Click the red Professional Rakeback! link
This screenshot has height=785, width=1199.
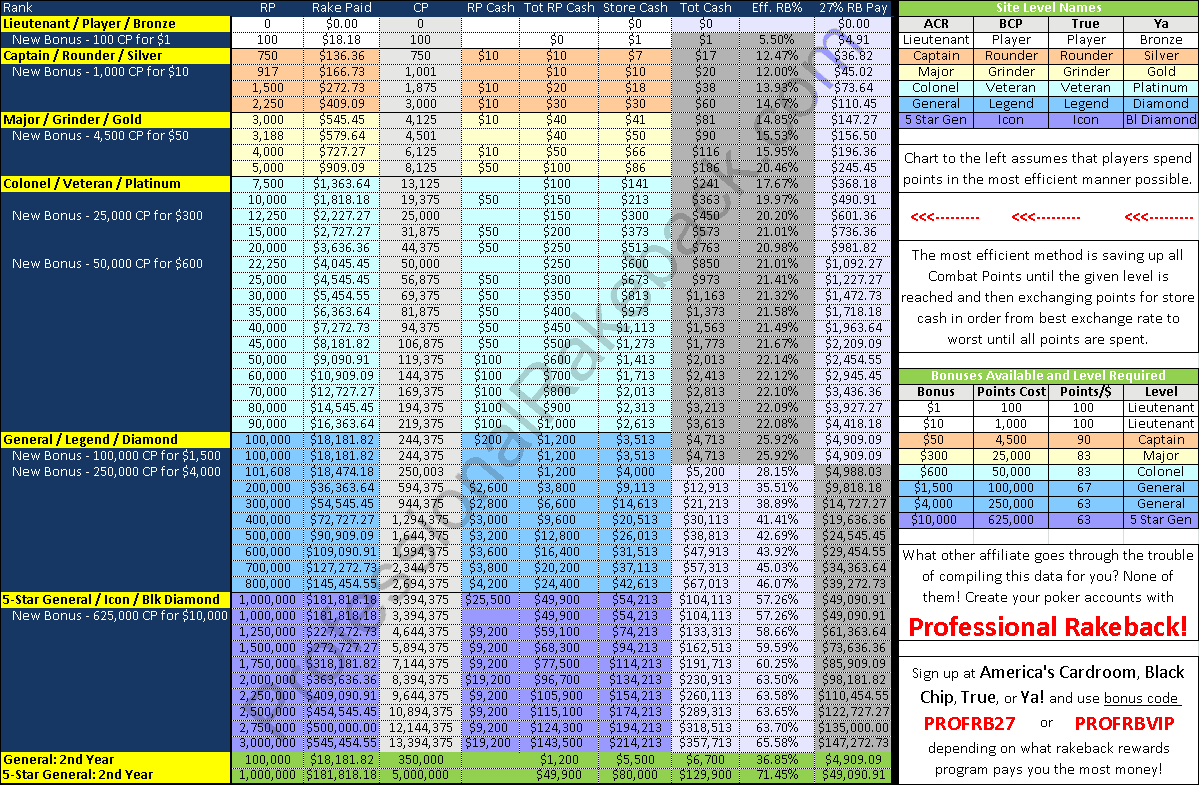1046,627
